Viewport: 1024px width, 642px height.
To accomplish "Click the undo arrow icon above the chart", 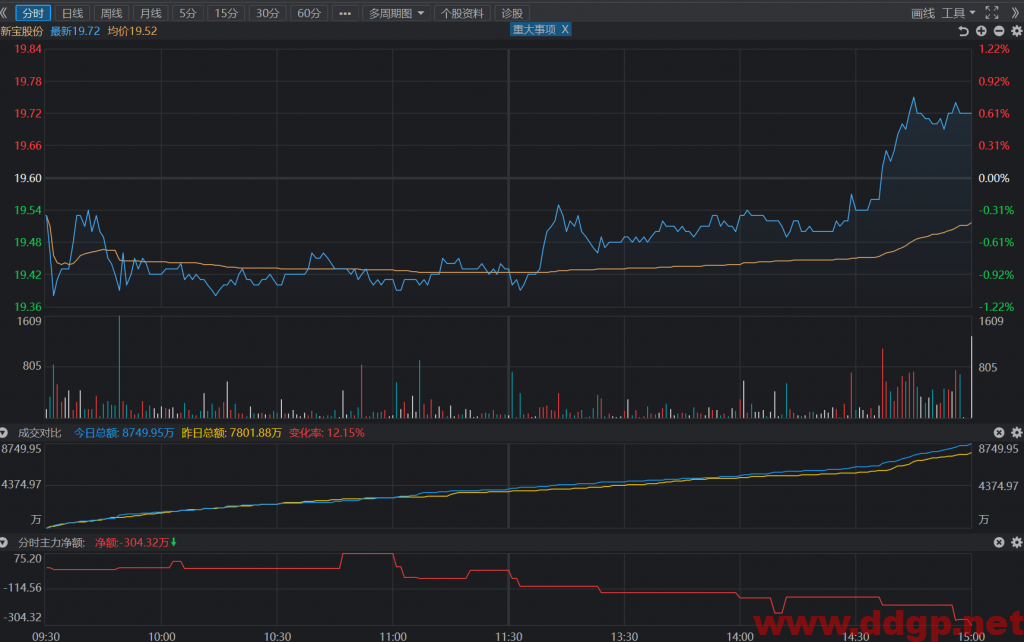I will pyautogui.click(x=963, y=31).
